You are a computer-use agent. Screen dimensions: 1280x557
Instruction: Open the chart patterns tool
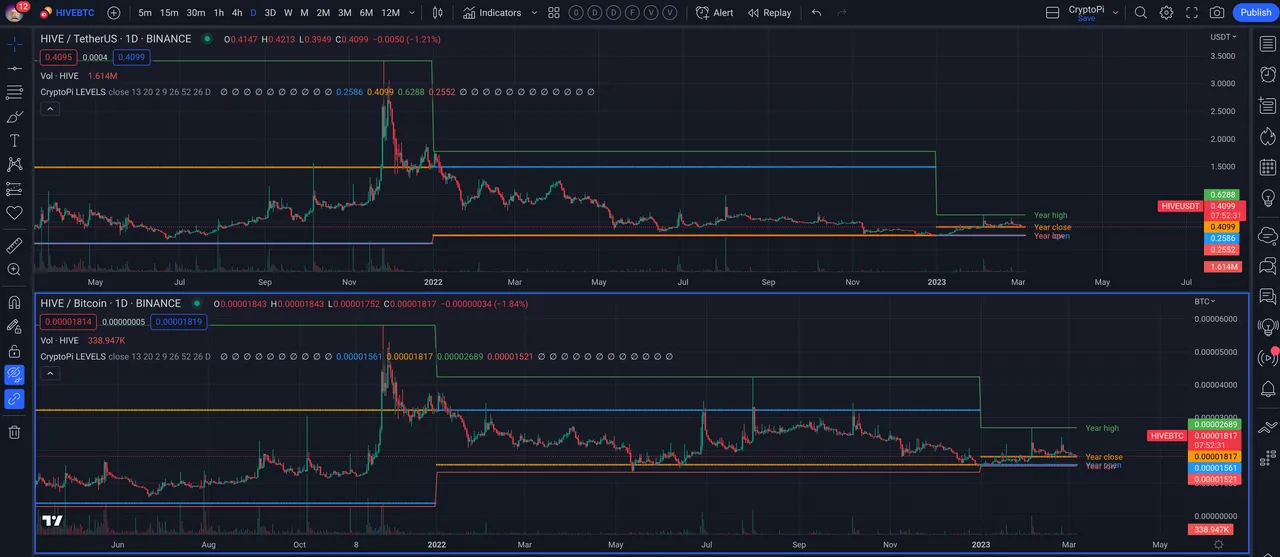click(x=14, y=164)
